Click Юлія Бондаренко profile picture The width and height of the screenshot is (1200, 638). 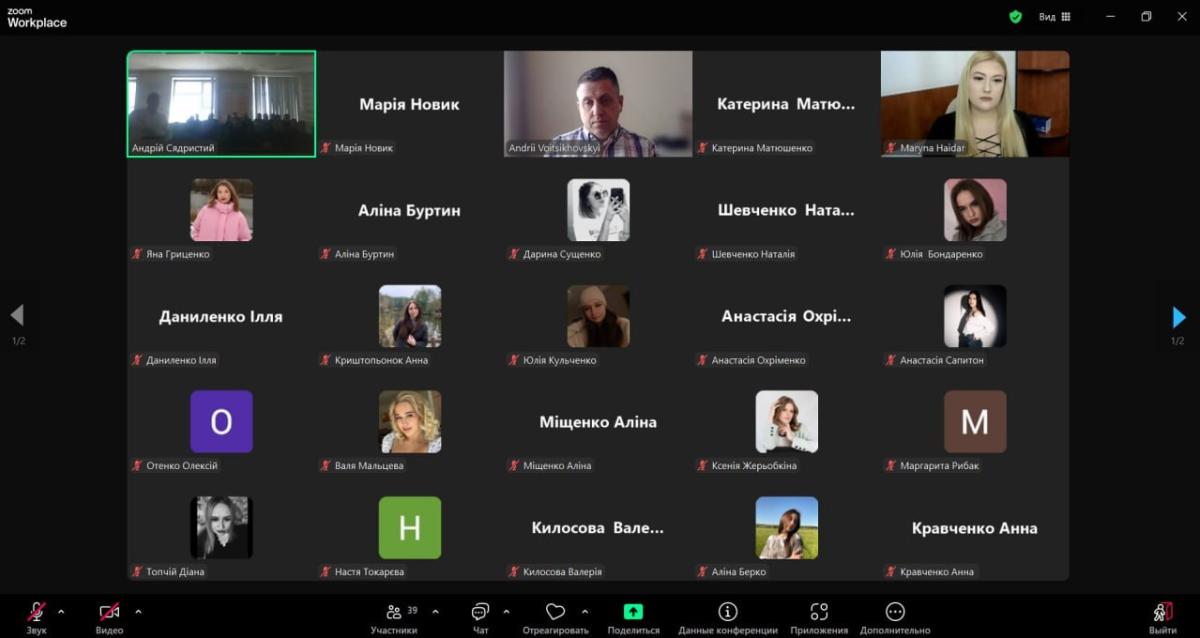[975, 210]
